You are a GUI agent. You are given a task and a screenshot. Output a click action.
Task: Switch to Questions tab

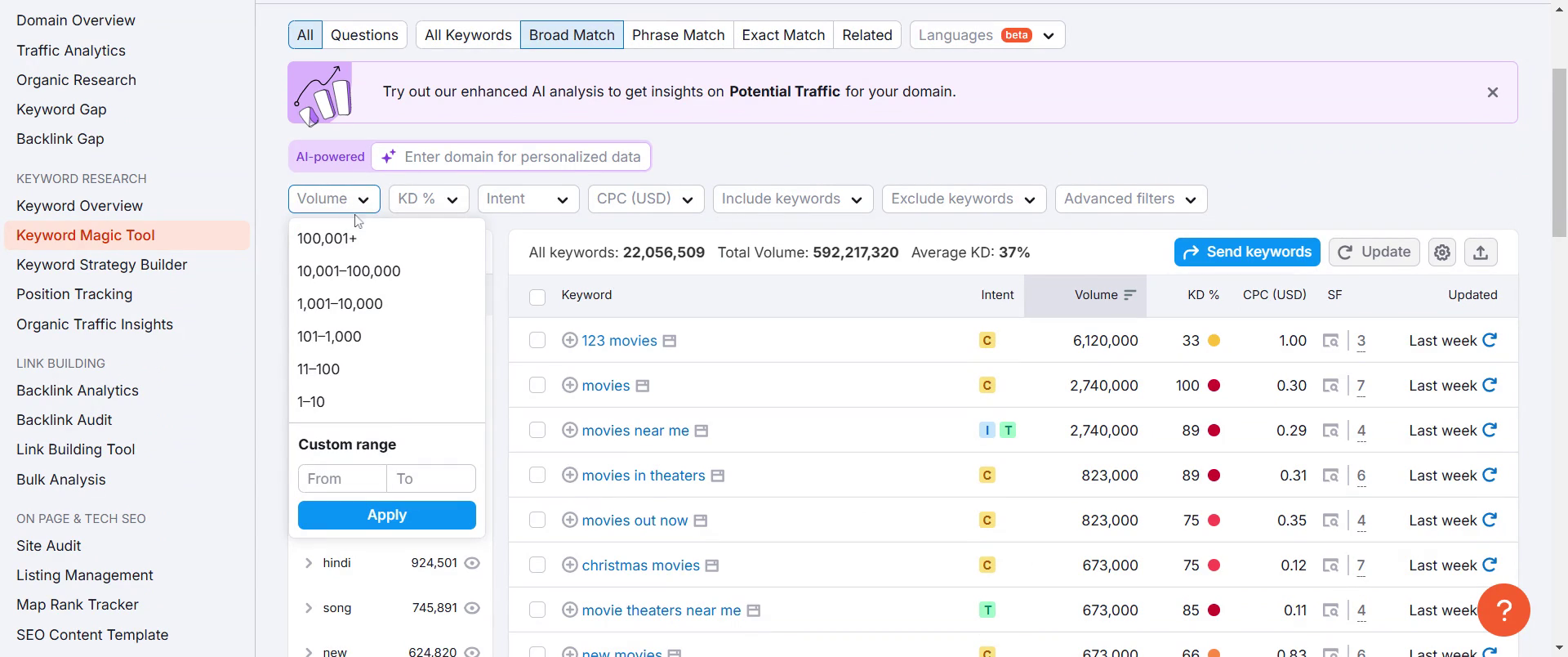[364, 35]
